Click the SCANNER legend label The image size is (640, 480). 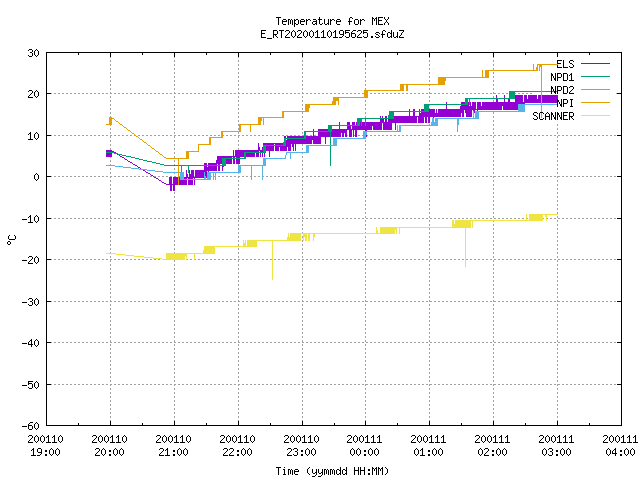coord(553,116)
